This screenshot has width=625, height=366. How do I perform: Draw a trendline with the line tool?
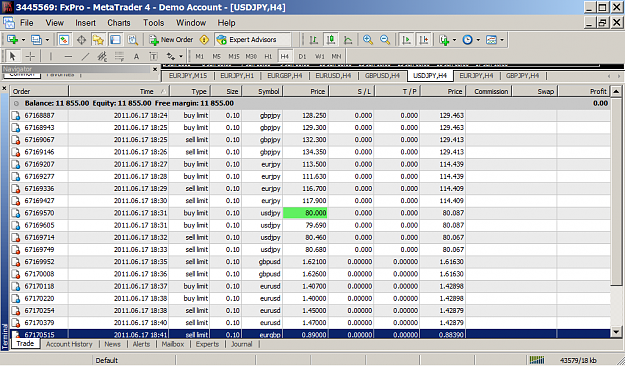[x=85, y=57]
